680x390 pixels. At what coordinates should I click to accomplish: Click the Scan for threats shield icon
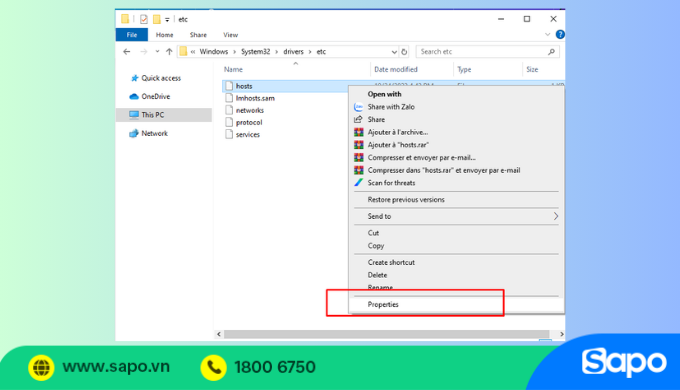[359, 183]
